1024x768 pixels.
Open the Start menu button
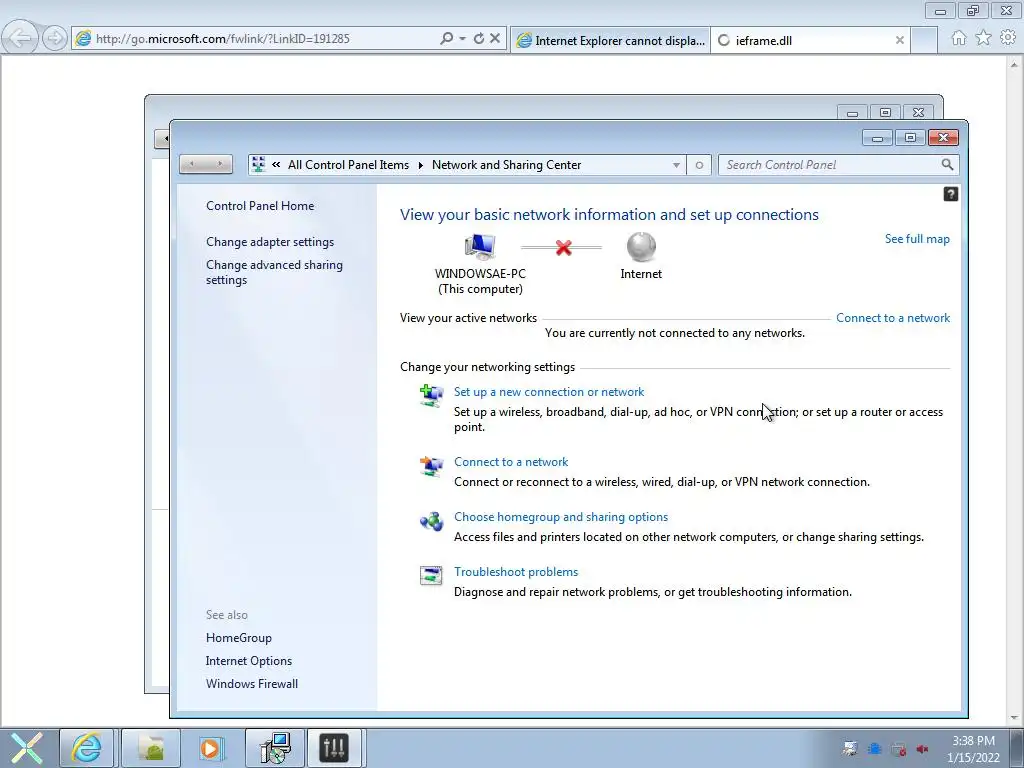pos(26,748)
